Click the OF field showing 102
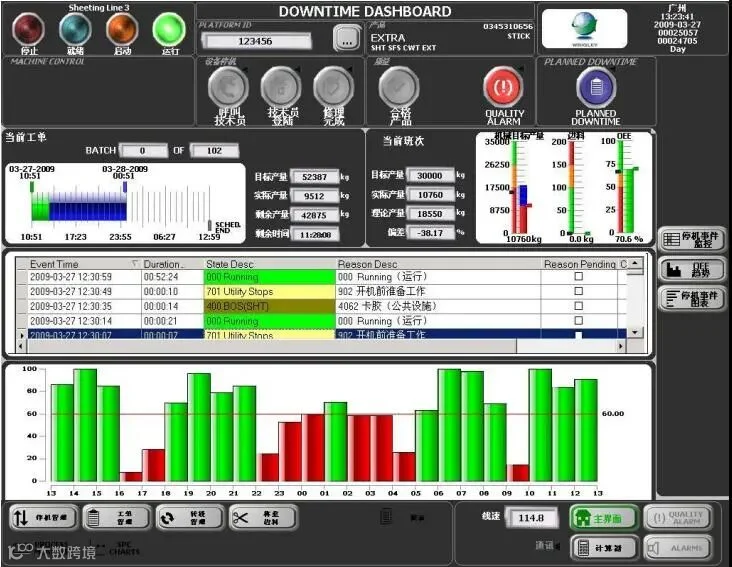Screen dimensions: 732x567 click(214, 150)
